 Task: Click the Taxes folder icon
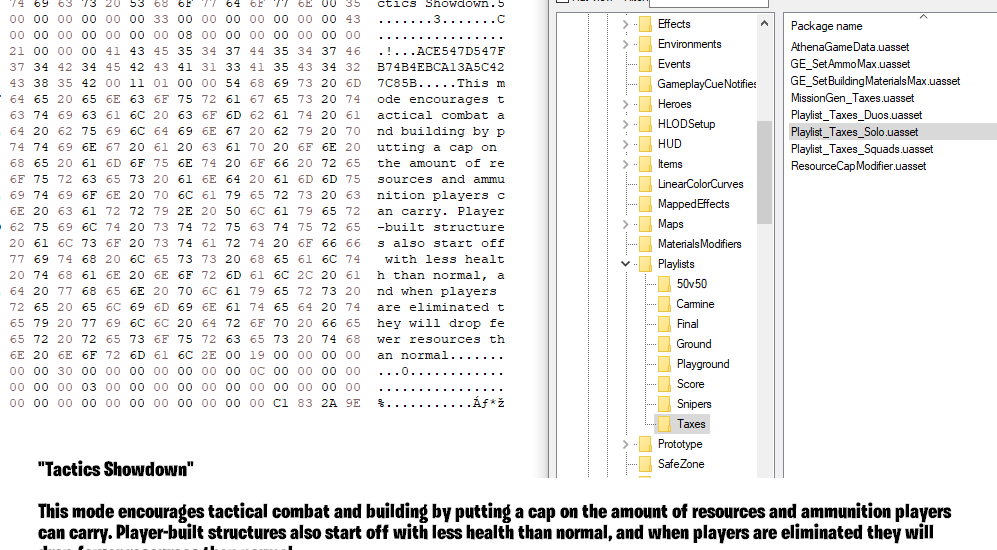pyautogui.click(x=664, y=424)
